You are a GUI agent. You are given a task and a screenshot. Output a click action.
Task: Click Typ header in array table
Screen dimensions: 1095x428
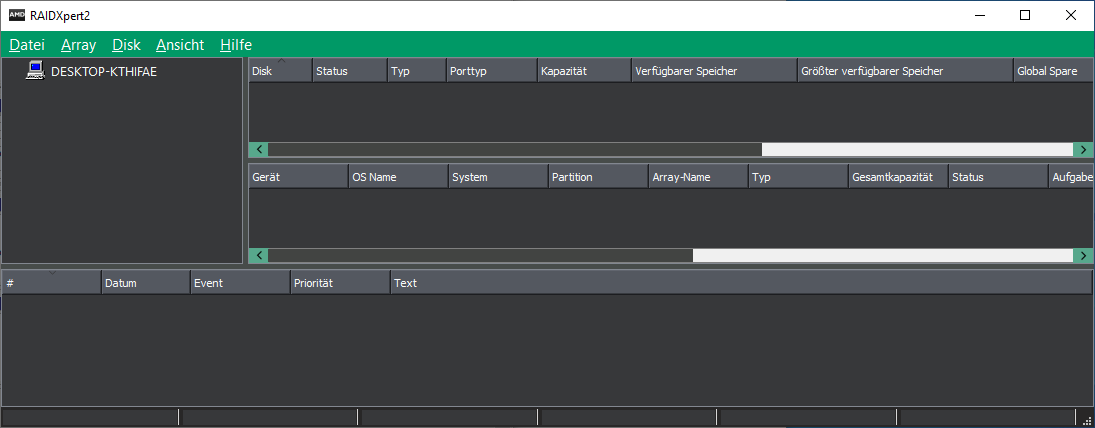point(798,177)
